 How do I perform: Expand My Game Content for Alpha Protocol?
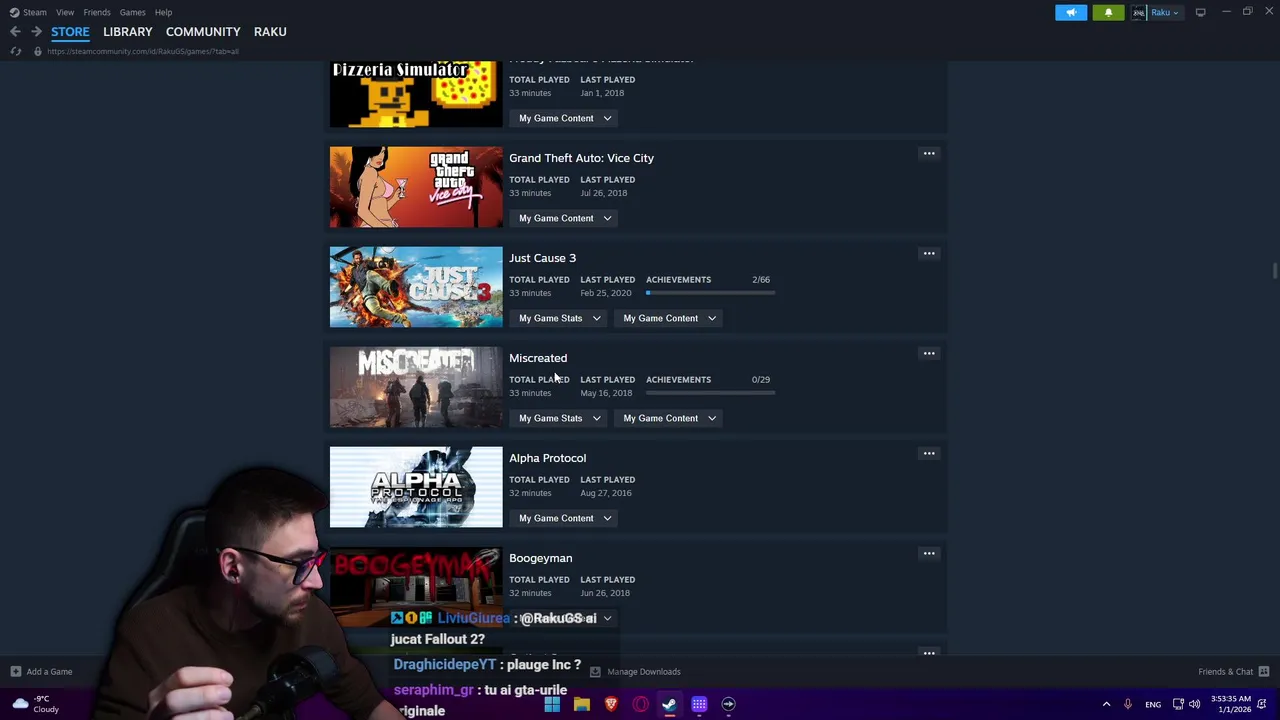tap(565, 518)
